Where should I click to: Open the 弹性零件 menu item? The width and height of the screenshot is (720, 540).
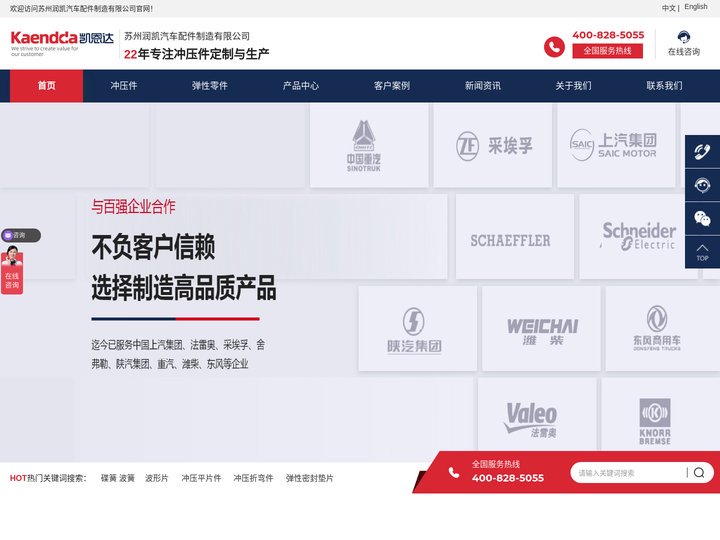click(210, 86)
